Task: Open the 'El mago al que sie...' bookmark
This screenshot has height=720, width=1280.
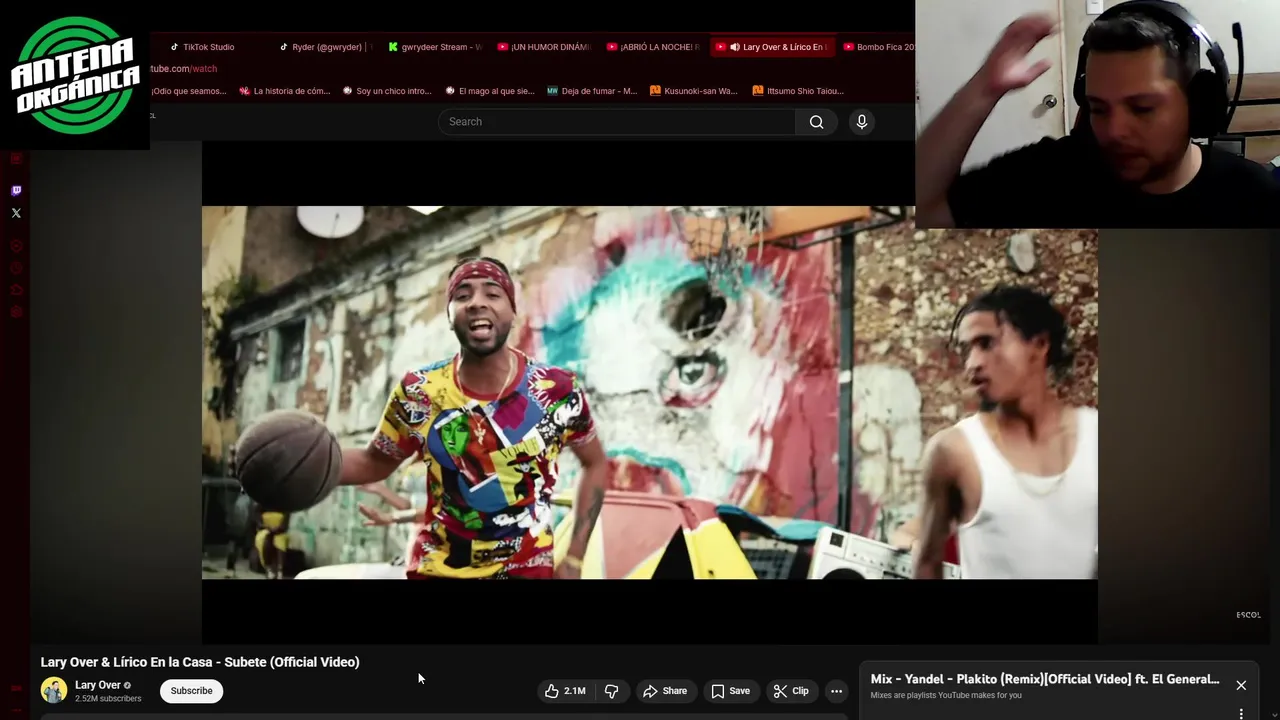Action: click(x=489, y=91)
